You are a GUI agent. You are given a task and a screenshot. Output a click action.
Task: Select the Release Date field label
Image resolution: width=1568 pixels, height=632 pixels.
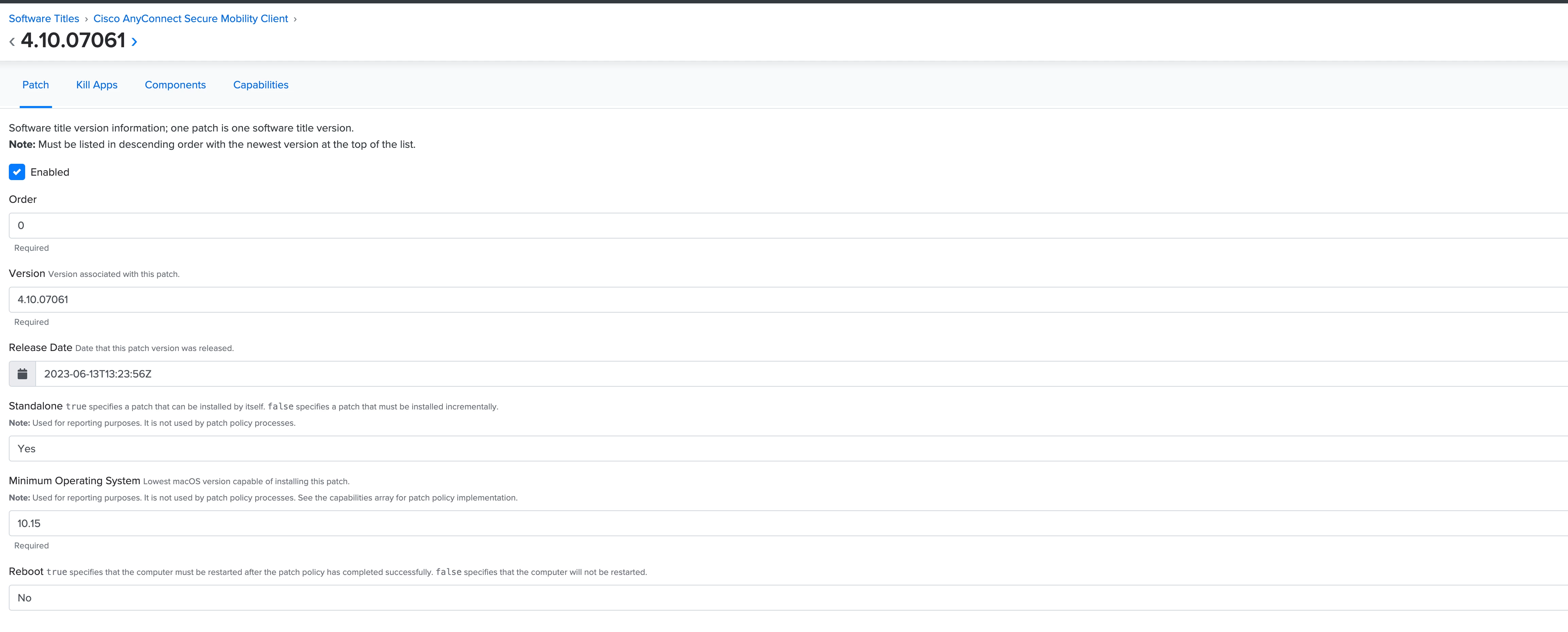pos(41,348)
